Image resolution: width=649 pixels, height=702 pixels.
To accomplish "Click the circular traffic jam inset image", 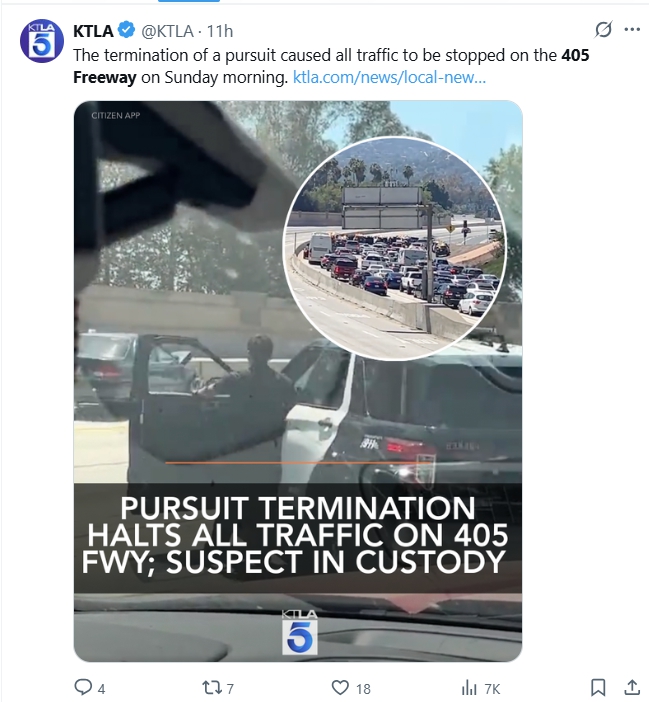I will (395, 248).
